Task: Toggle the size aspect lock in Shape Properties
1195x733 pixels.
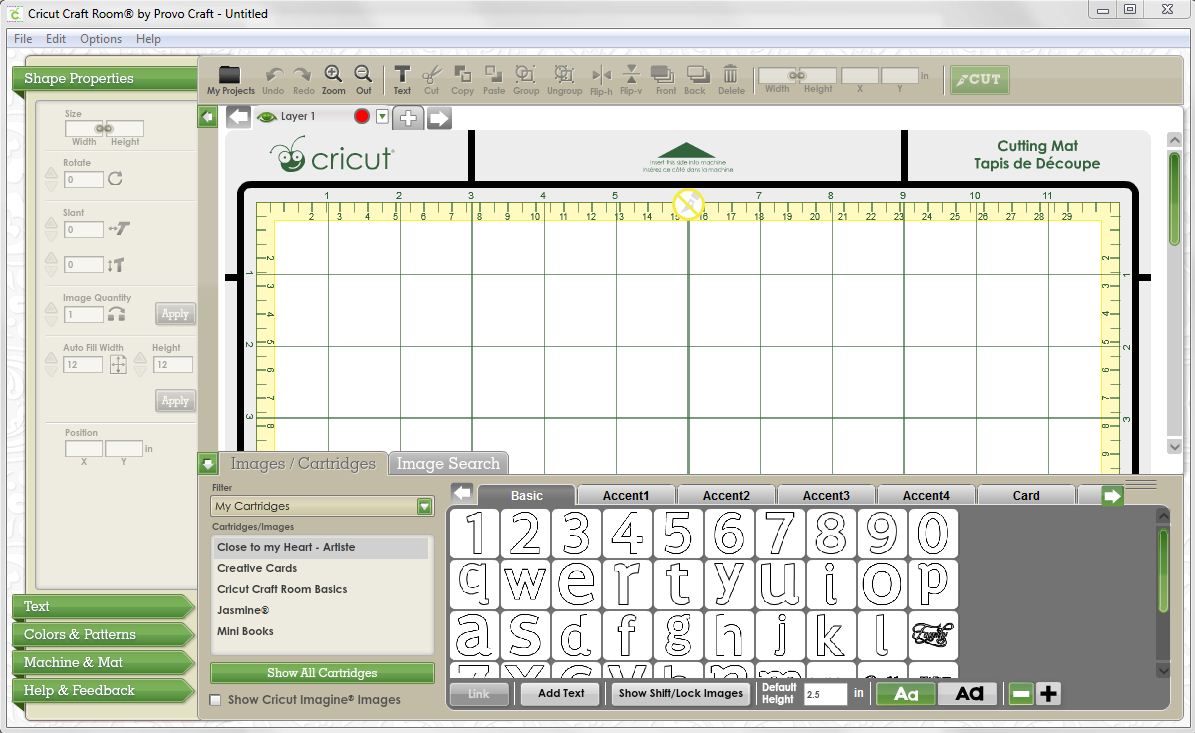Action: coord(104,128)
